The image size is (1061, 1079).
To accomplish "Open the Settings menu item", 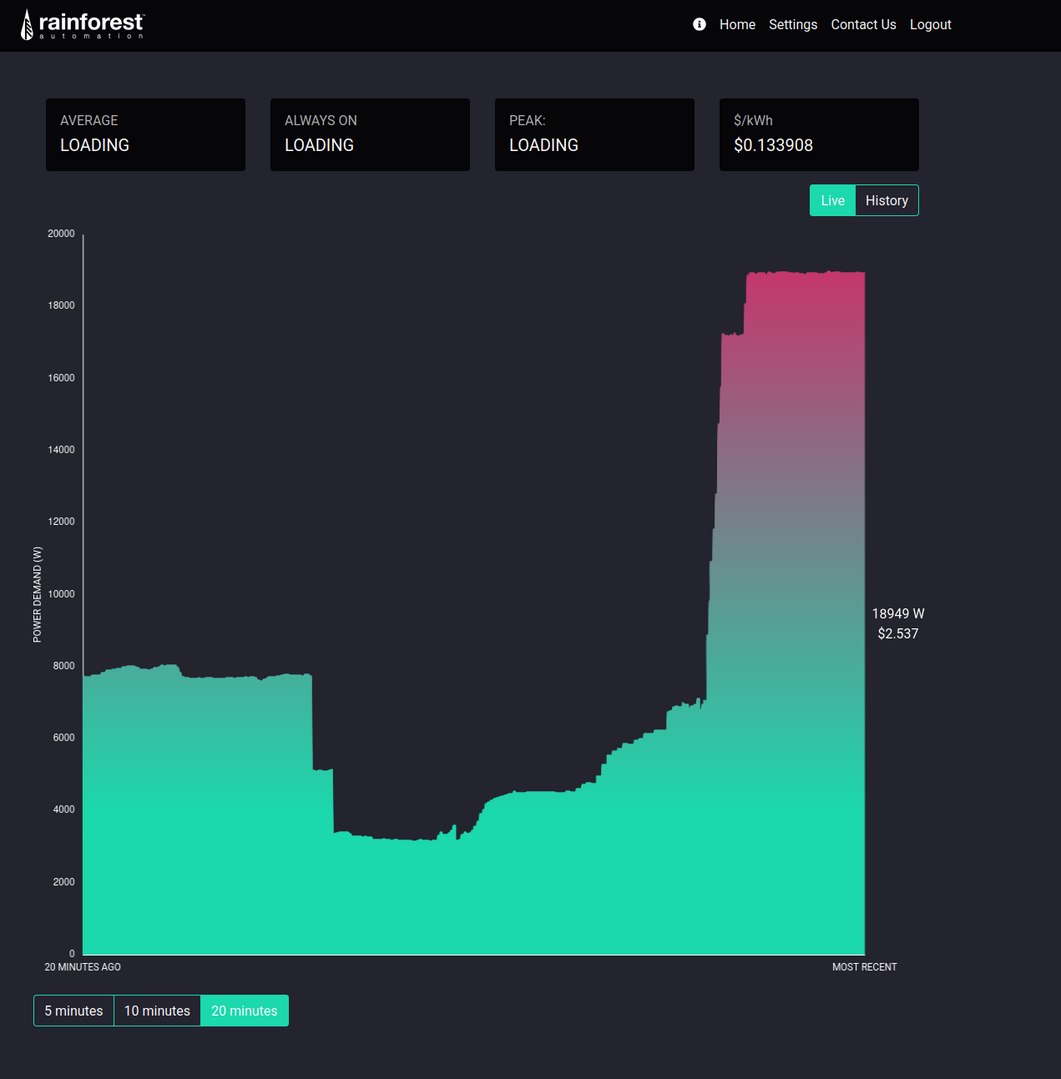I will click(792, 24).
